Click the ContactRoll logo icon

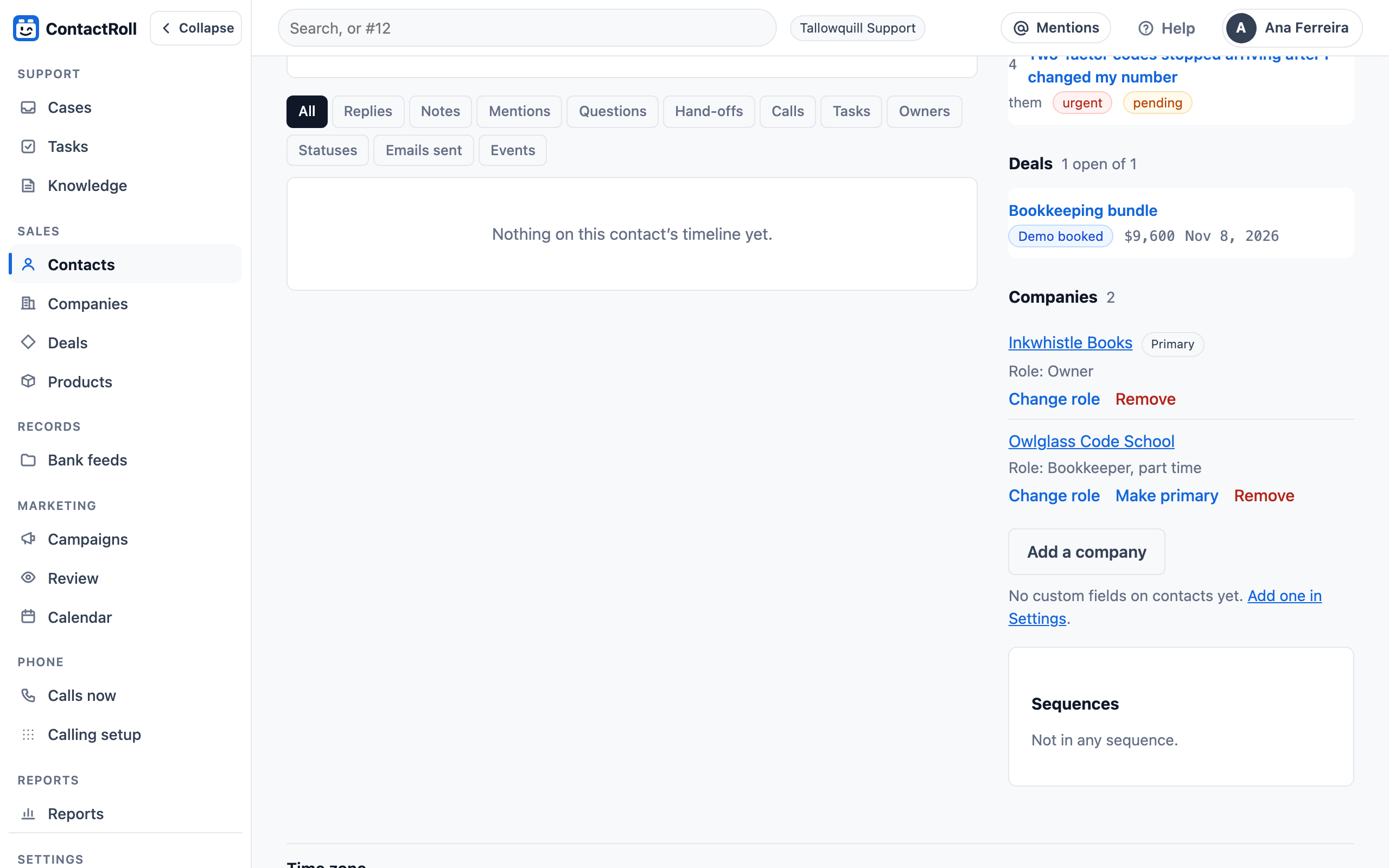[x=26, y=28]
